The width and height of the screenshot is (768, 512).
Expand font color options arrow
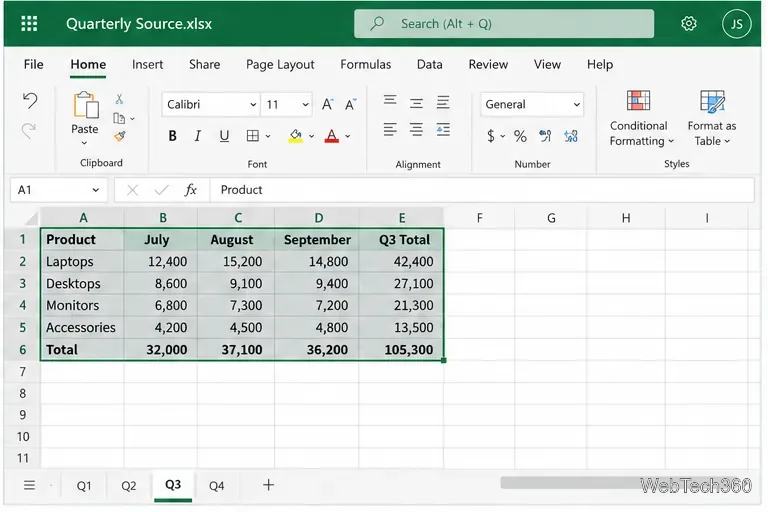tap(348, 136)
